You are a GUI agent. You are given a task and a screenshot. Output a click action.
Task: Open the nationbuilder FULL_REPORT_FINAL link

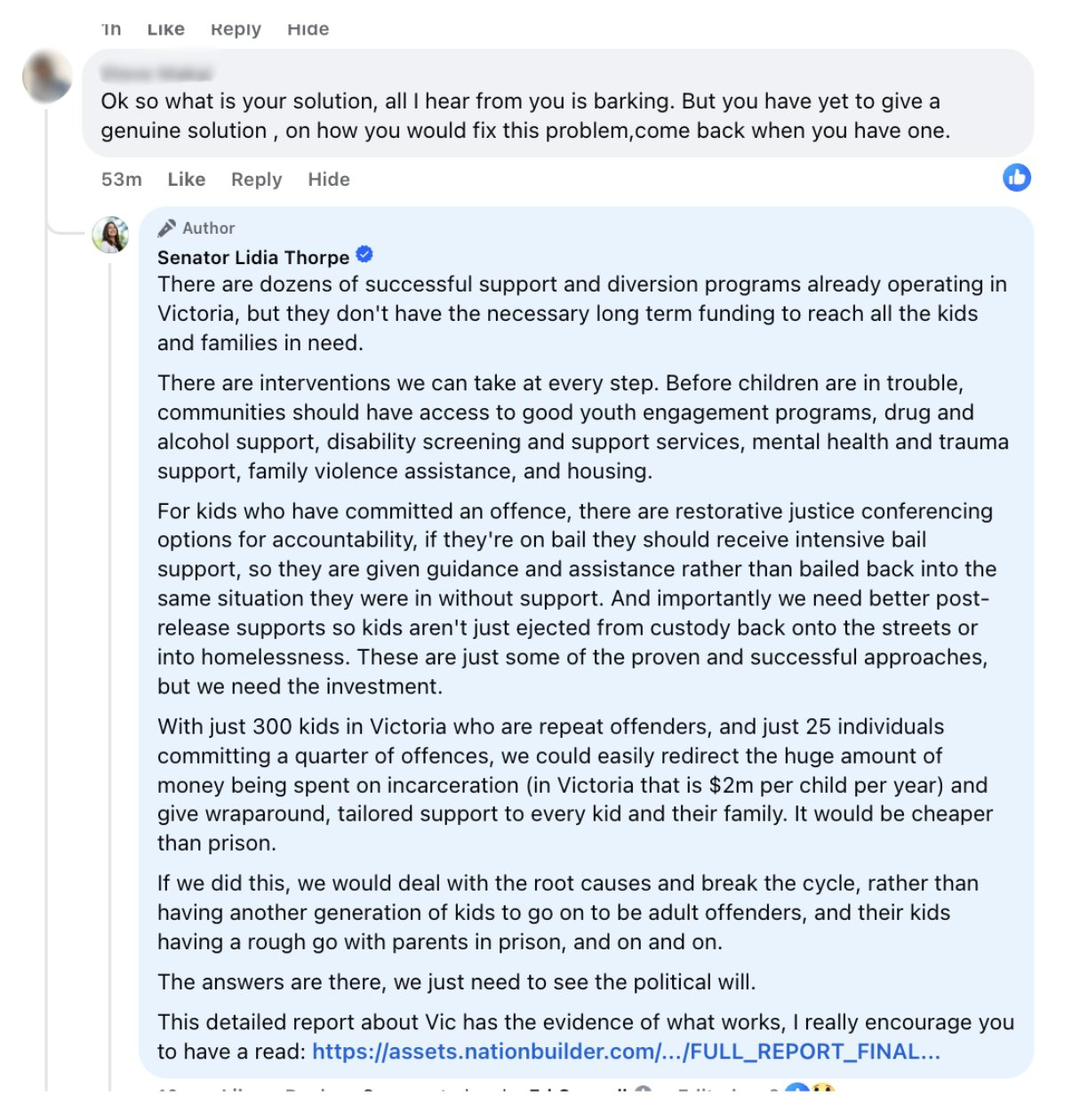(x=626, y=1052)
